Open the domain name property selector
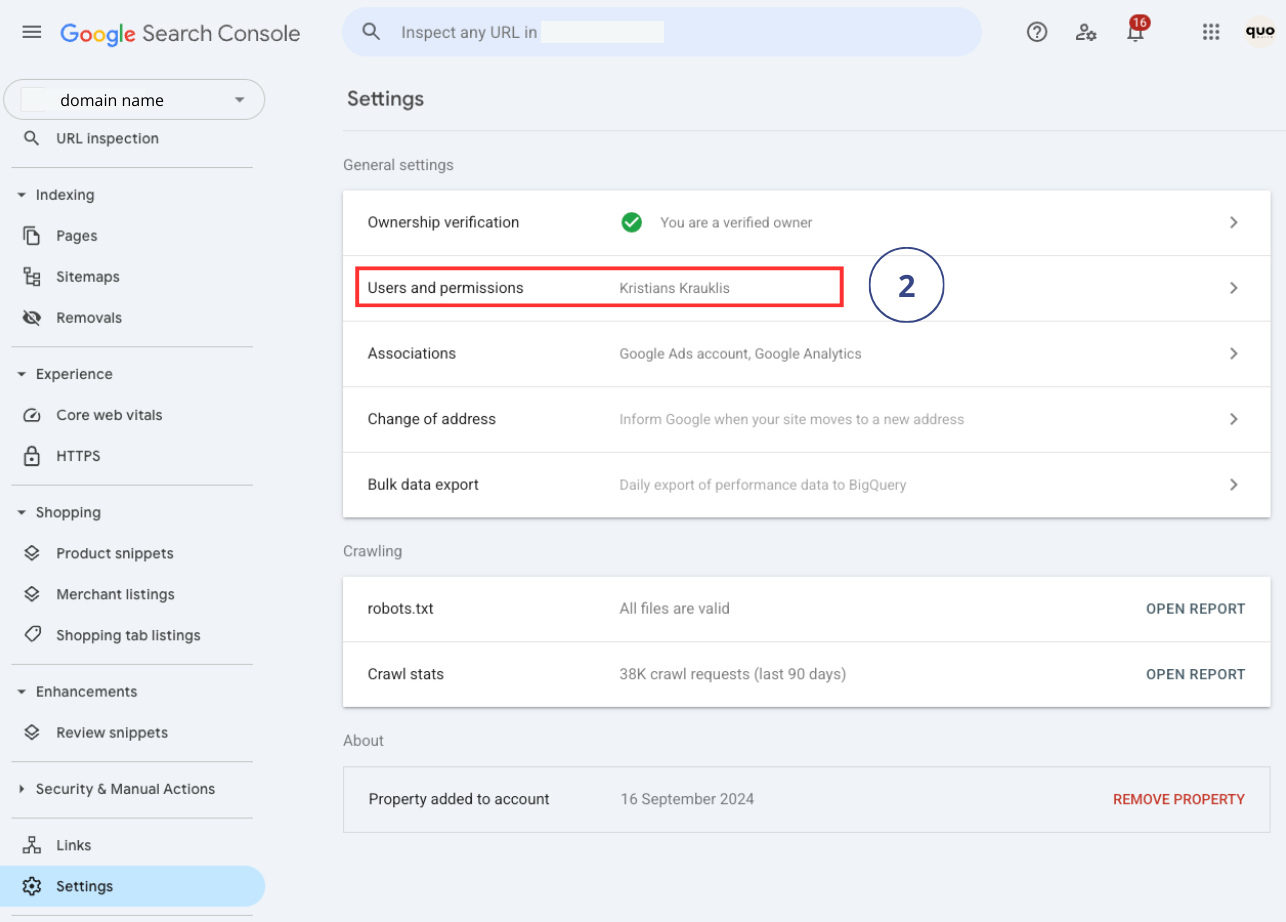Viewport: 1286px width, 922px height. [x=134, y=99]
